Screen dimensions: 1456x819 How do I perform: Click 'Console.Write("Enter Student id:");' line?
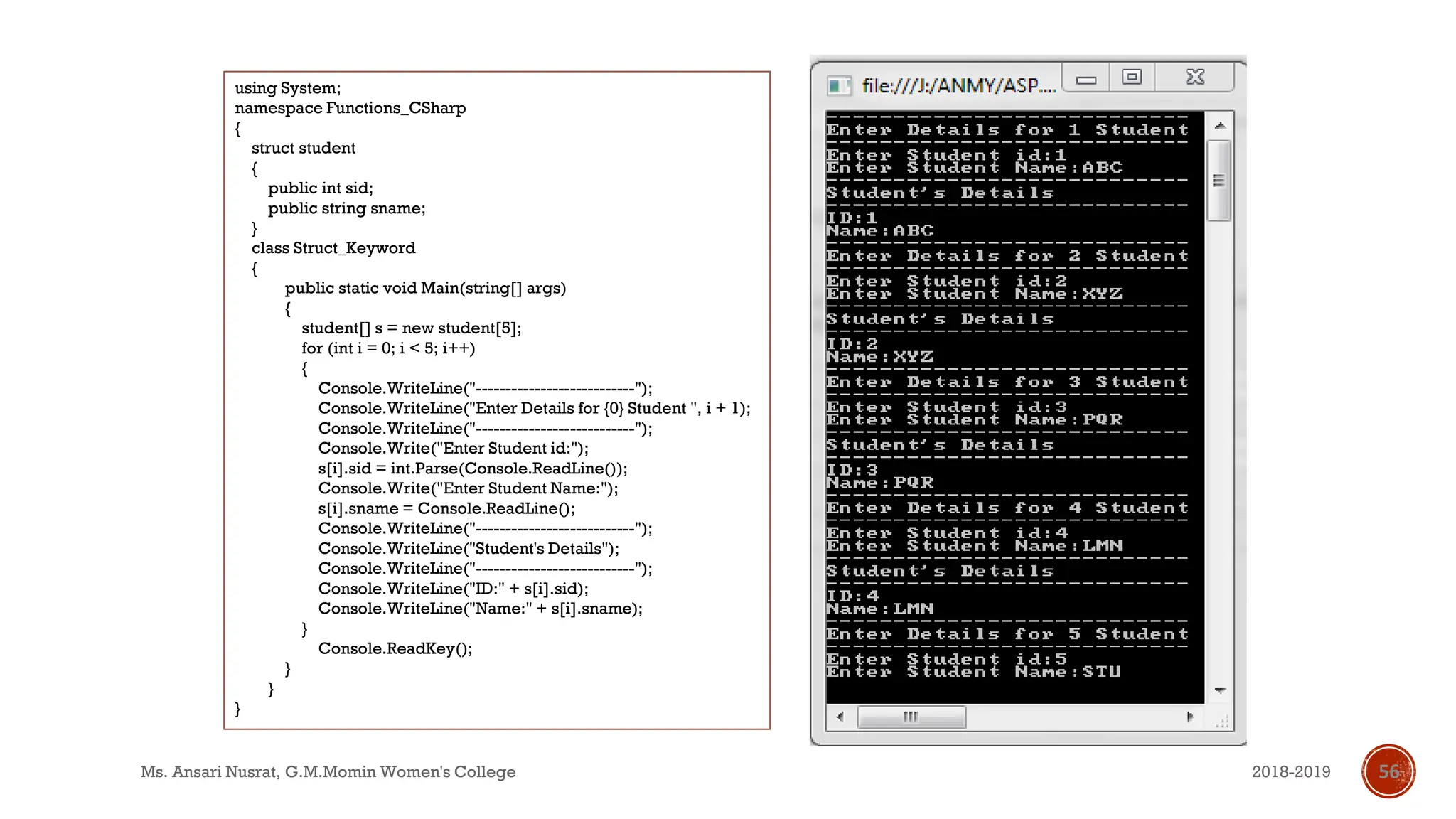pyautogui.click(x=454, y=449)
